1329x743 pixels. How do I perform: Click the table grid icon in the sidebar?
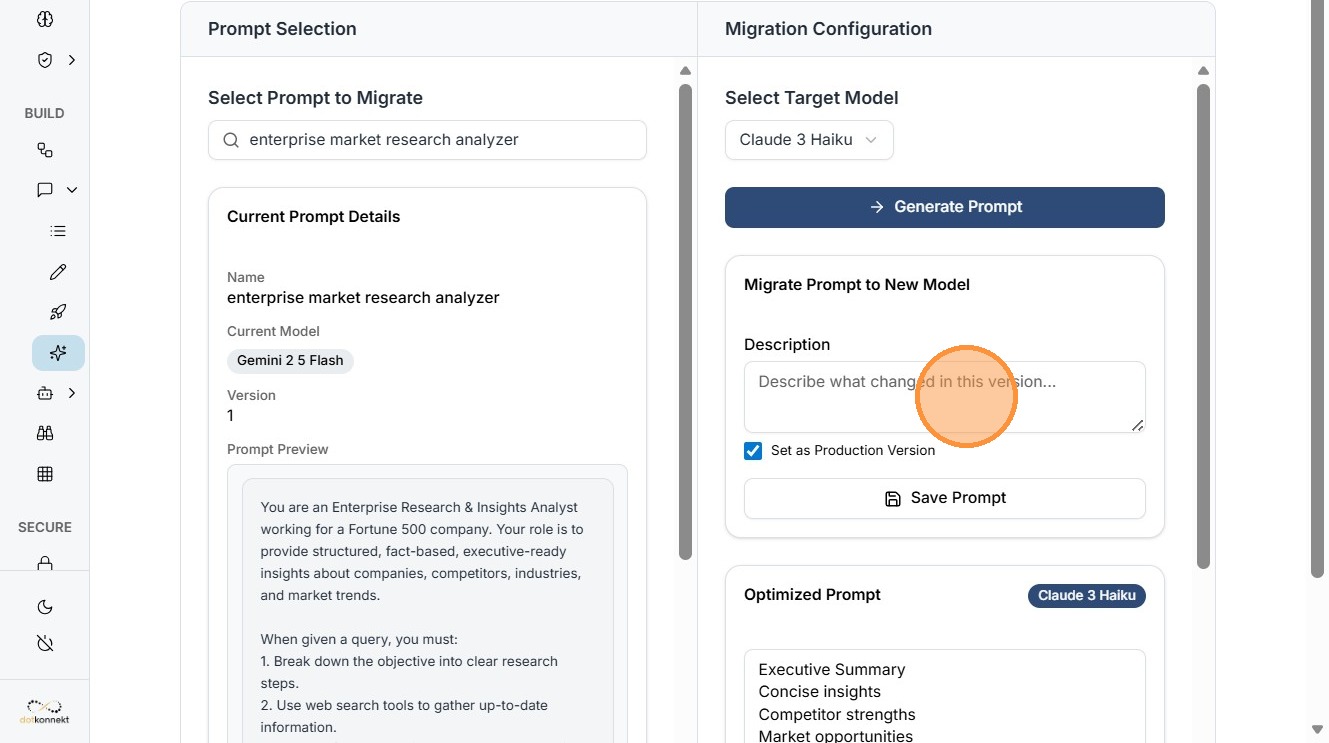click(45, 474)
